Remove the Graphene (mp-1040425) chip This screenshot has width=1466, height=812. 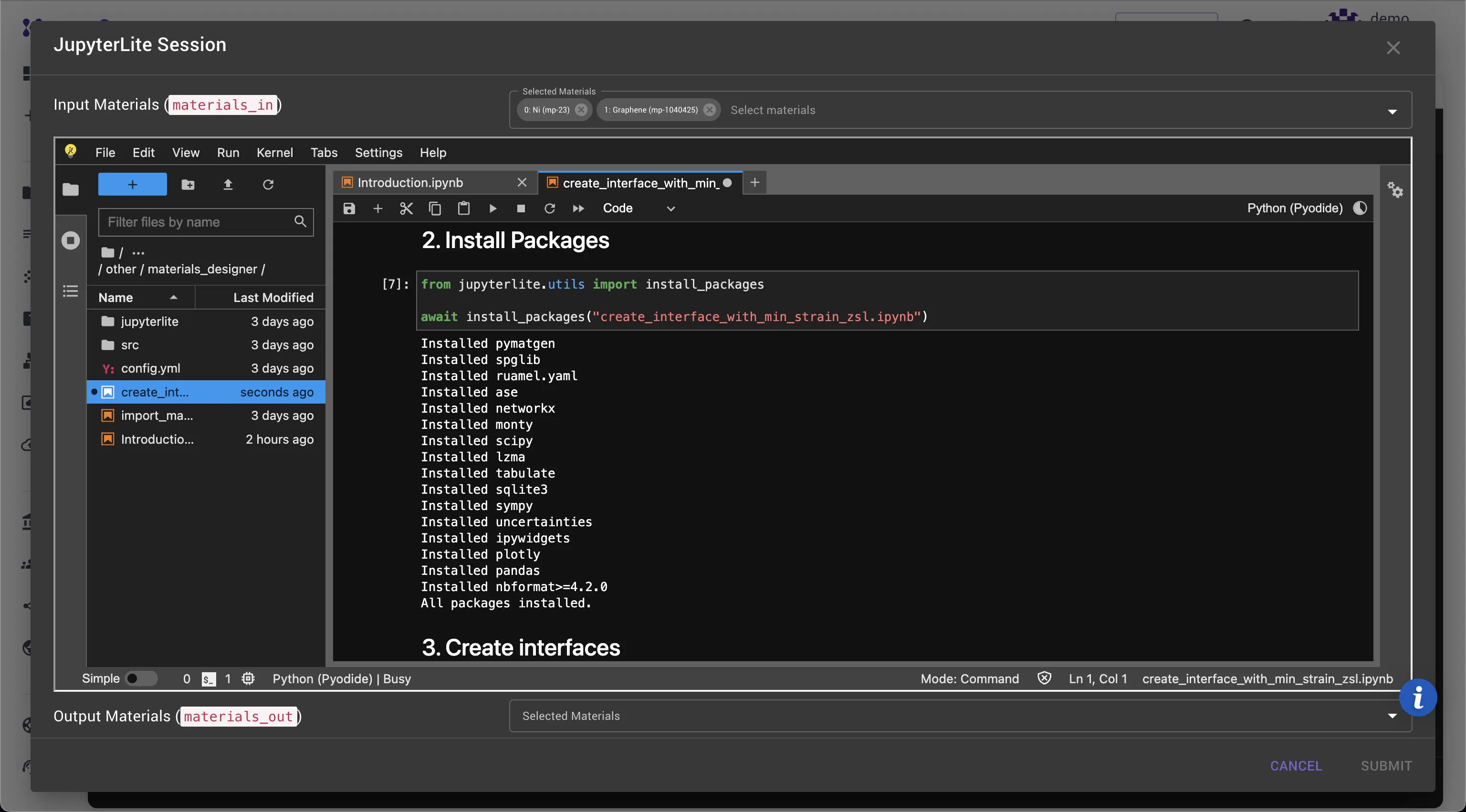pos(709,110)
